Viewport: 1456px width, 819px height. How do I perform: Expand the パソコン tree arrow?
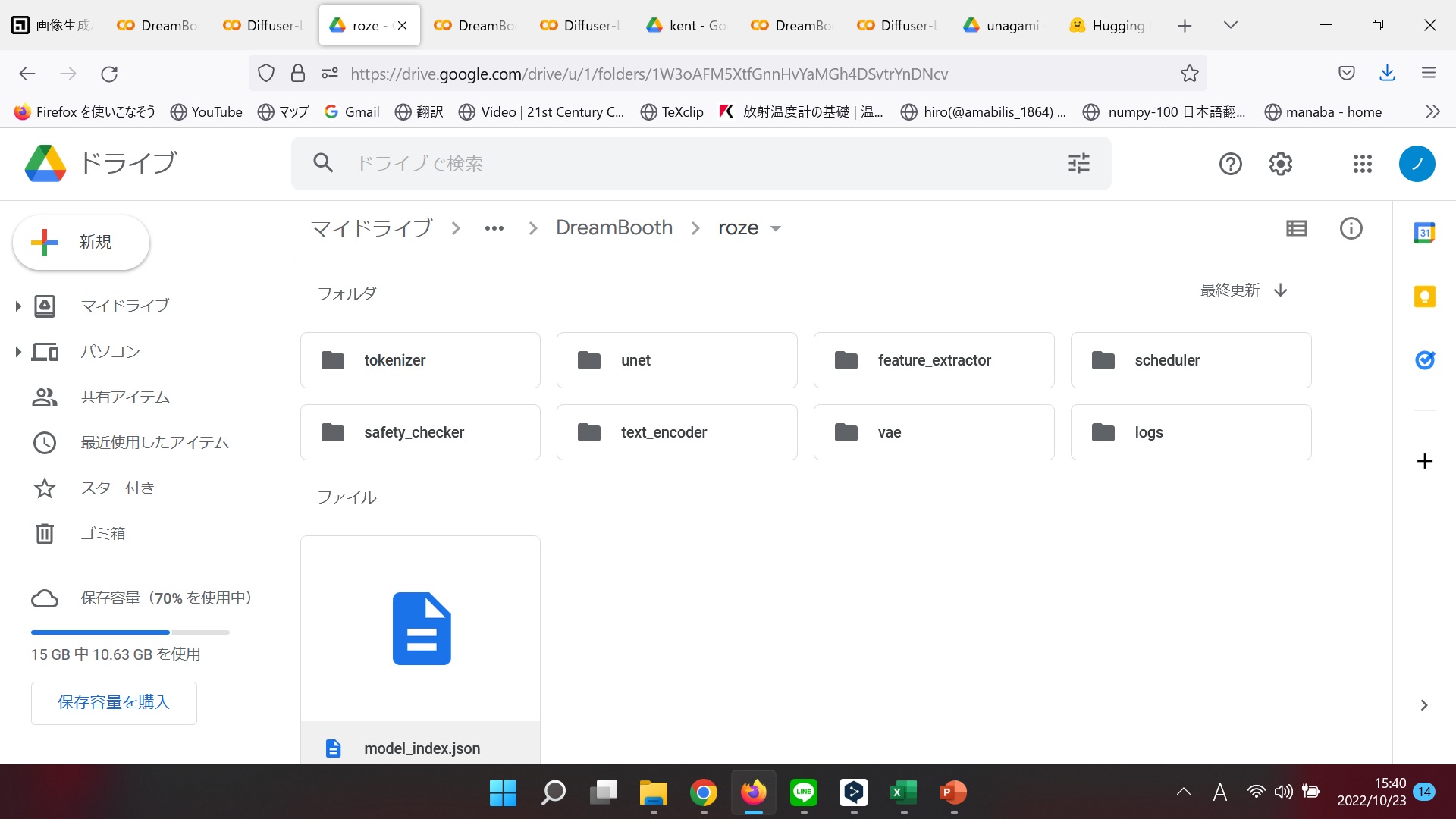(18, 352)
